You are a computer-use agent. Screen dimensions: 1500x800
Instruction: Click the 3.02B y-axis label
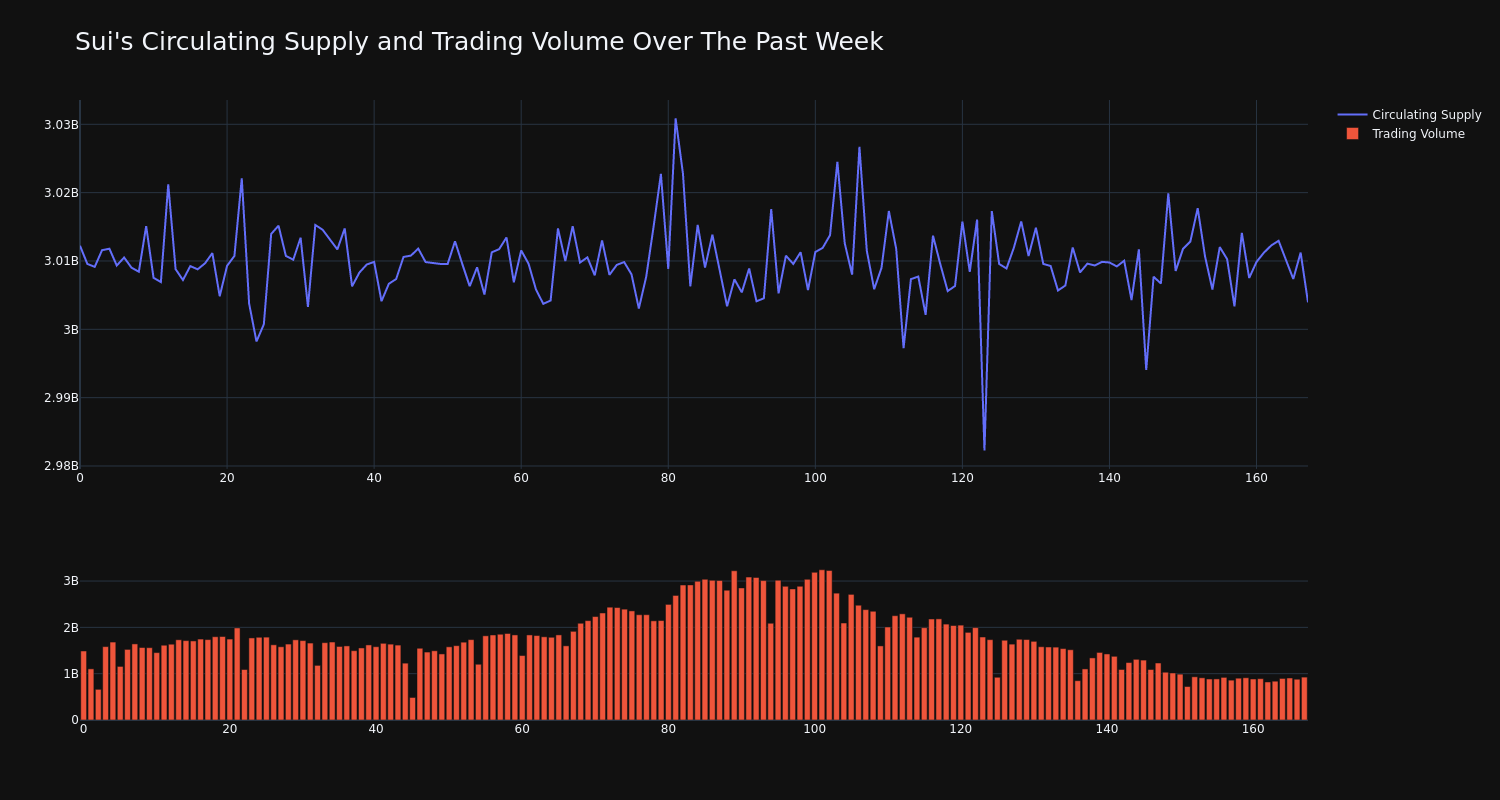coord(61,193)
